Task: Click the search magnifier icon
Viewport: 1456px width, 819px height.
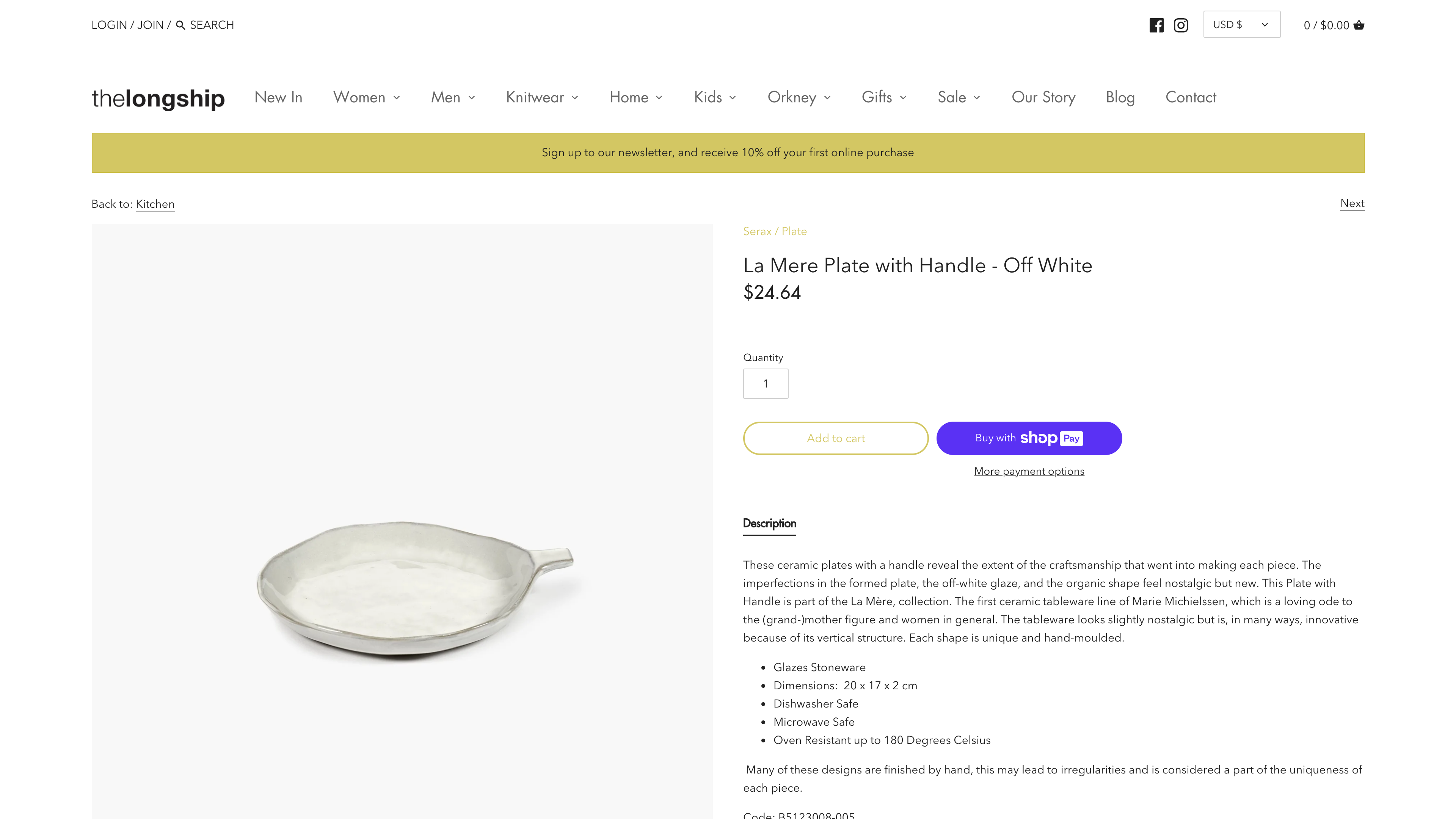Action: (181, 25)
